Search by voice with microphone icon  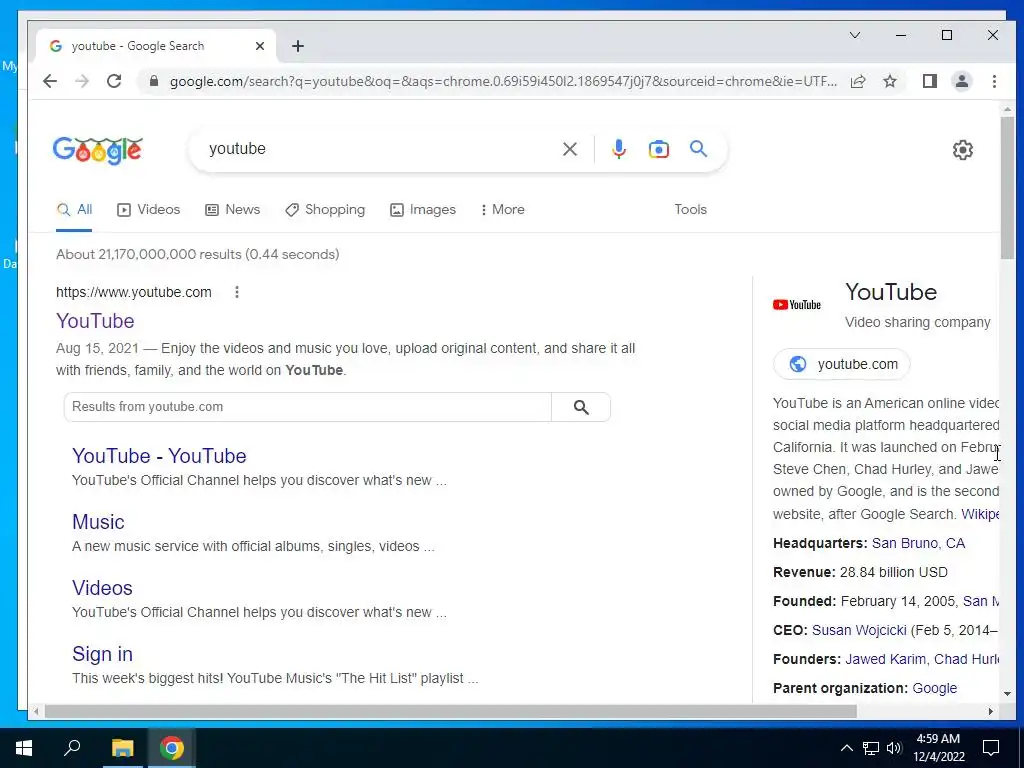618,149
